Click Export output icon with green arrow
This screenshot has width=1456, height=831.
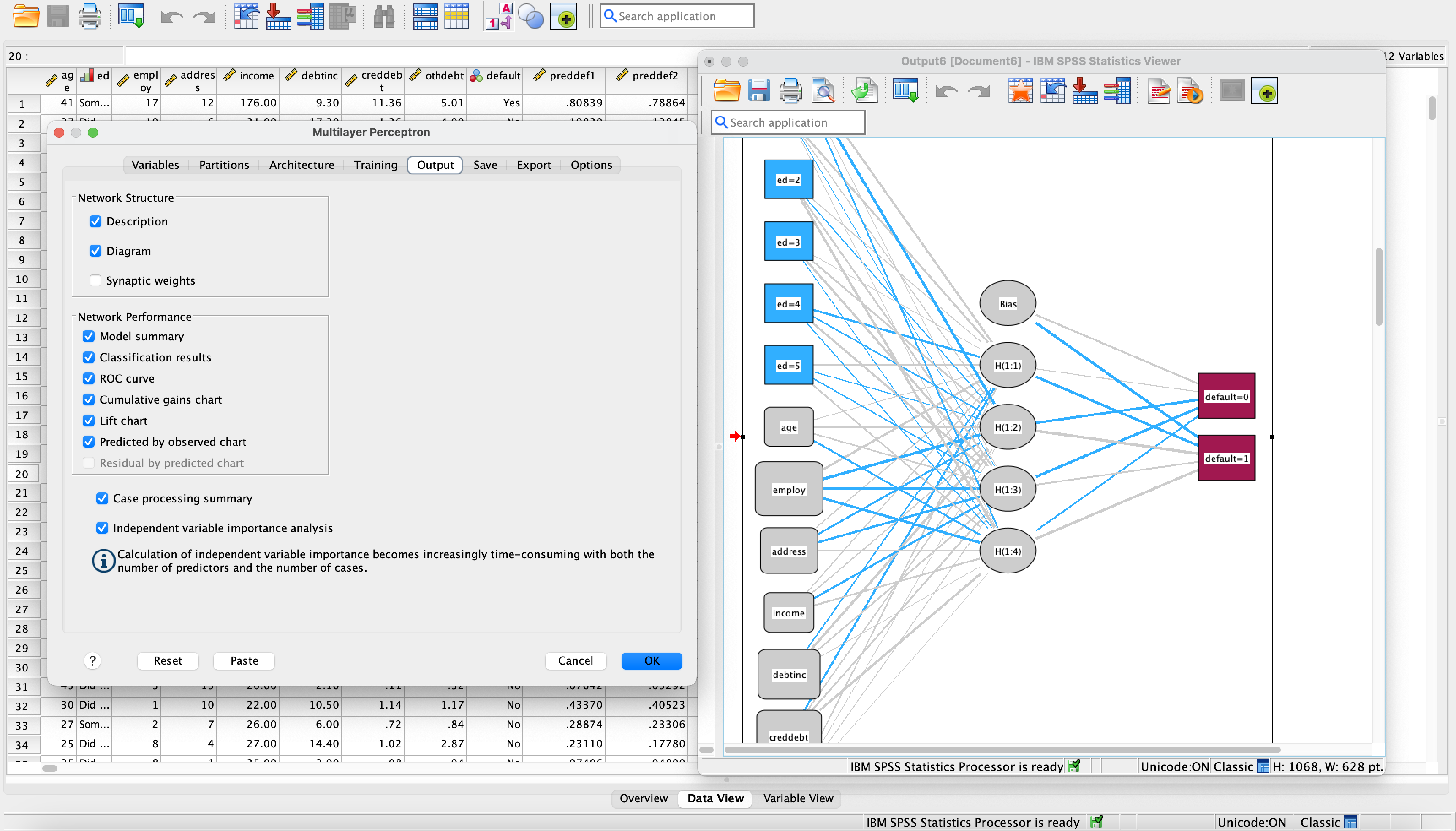pyautogui.click(x=864, y=91)
